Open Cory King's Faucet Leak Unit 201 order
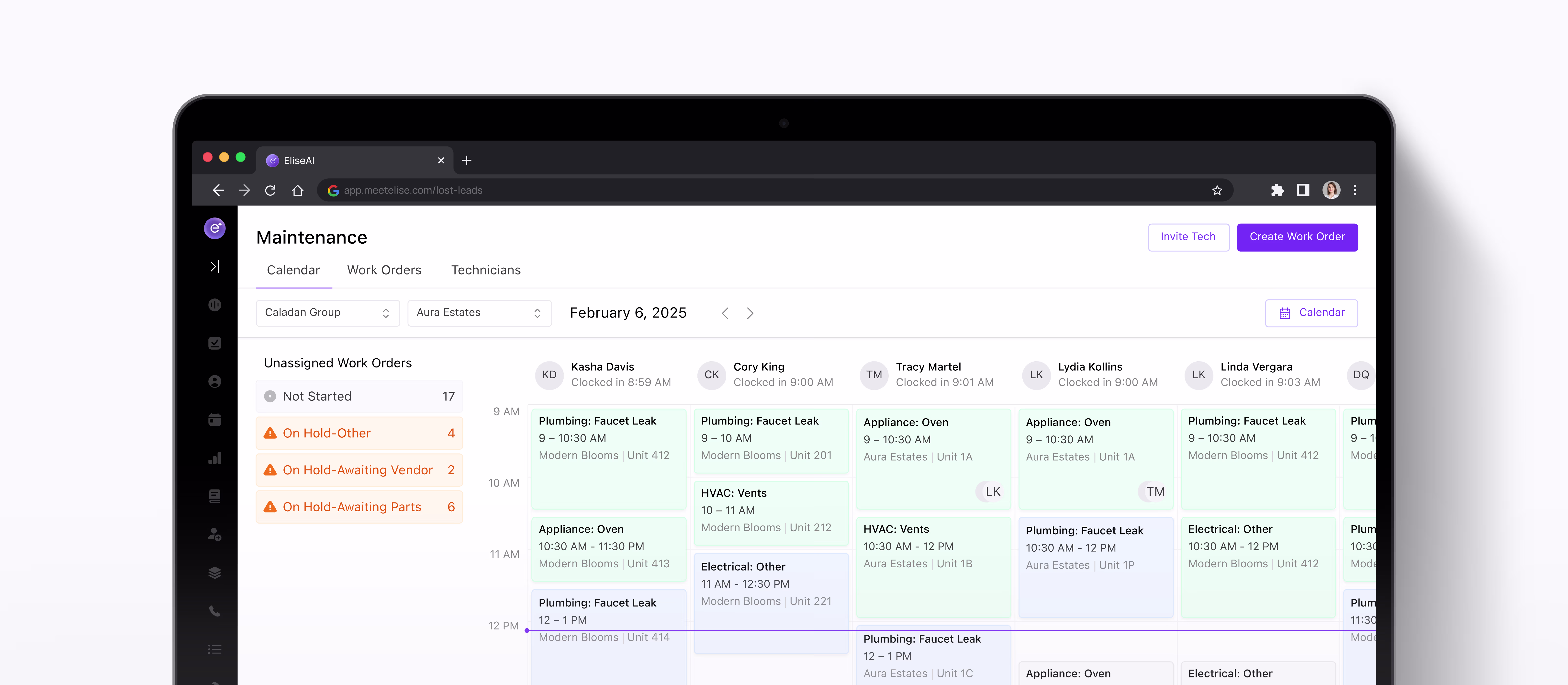1568x685 pixels. (771, 441)
